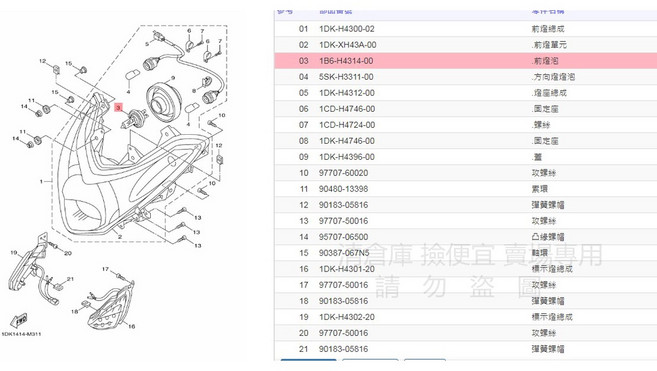Select part name 前燈泡 in highlighted row
This screenshot has width=657, height=371.
click(x=546, y=61)
